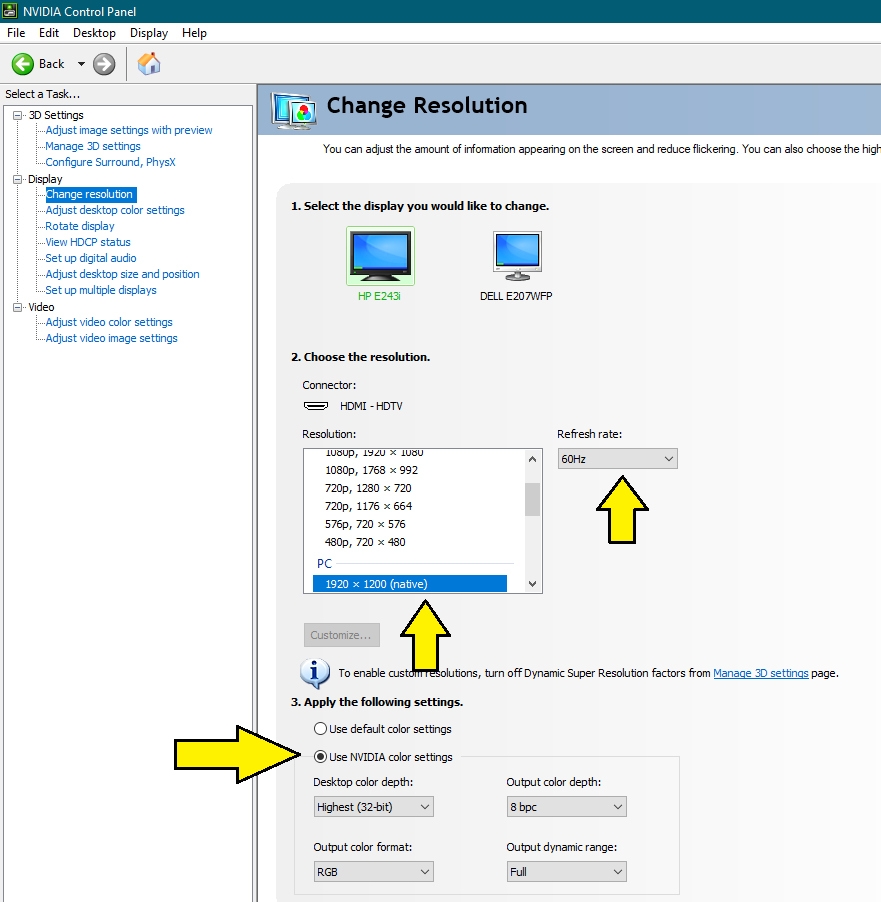Open the Desktop color depth dropdown
The image size is (881, 902).
pyautogui.click(x=373, y=807)
